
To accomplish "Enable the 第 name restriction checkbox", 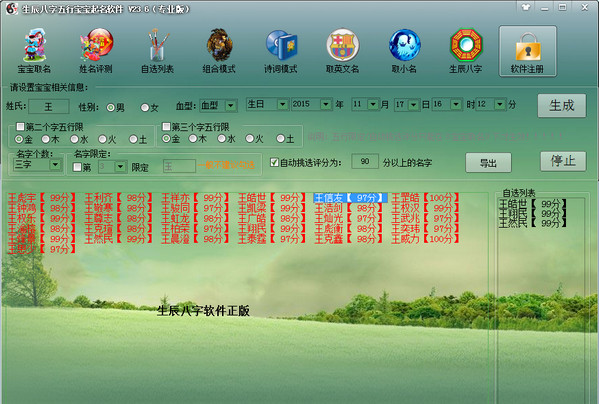I will 77,167.
